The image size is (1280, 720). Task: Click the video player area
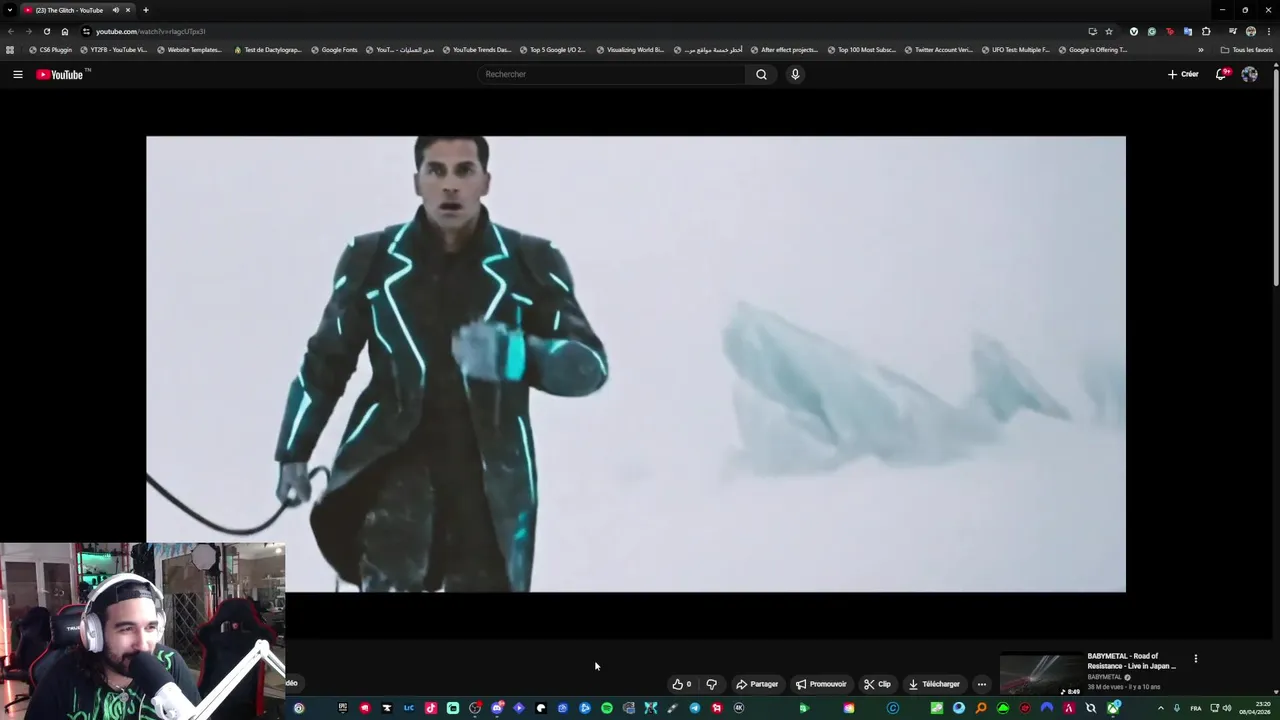[x=636, y=364]
